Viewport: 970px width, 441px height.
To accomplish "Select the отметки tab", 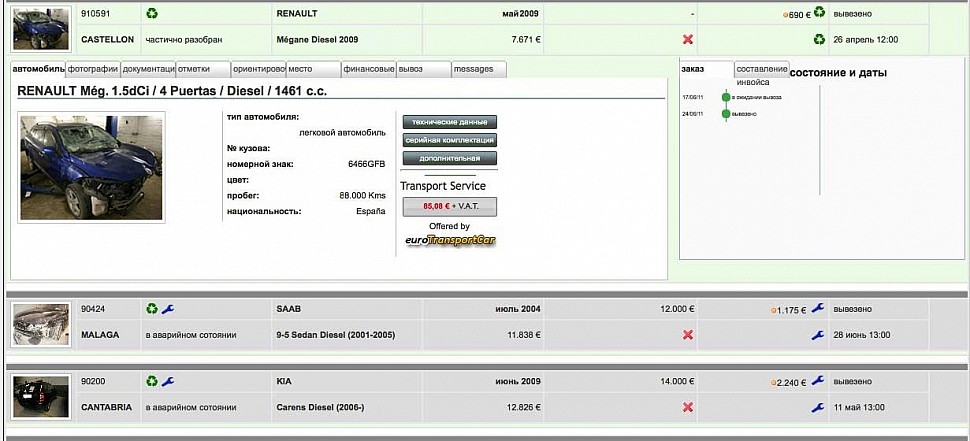I will click(204, 69).
